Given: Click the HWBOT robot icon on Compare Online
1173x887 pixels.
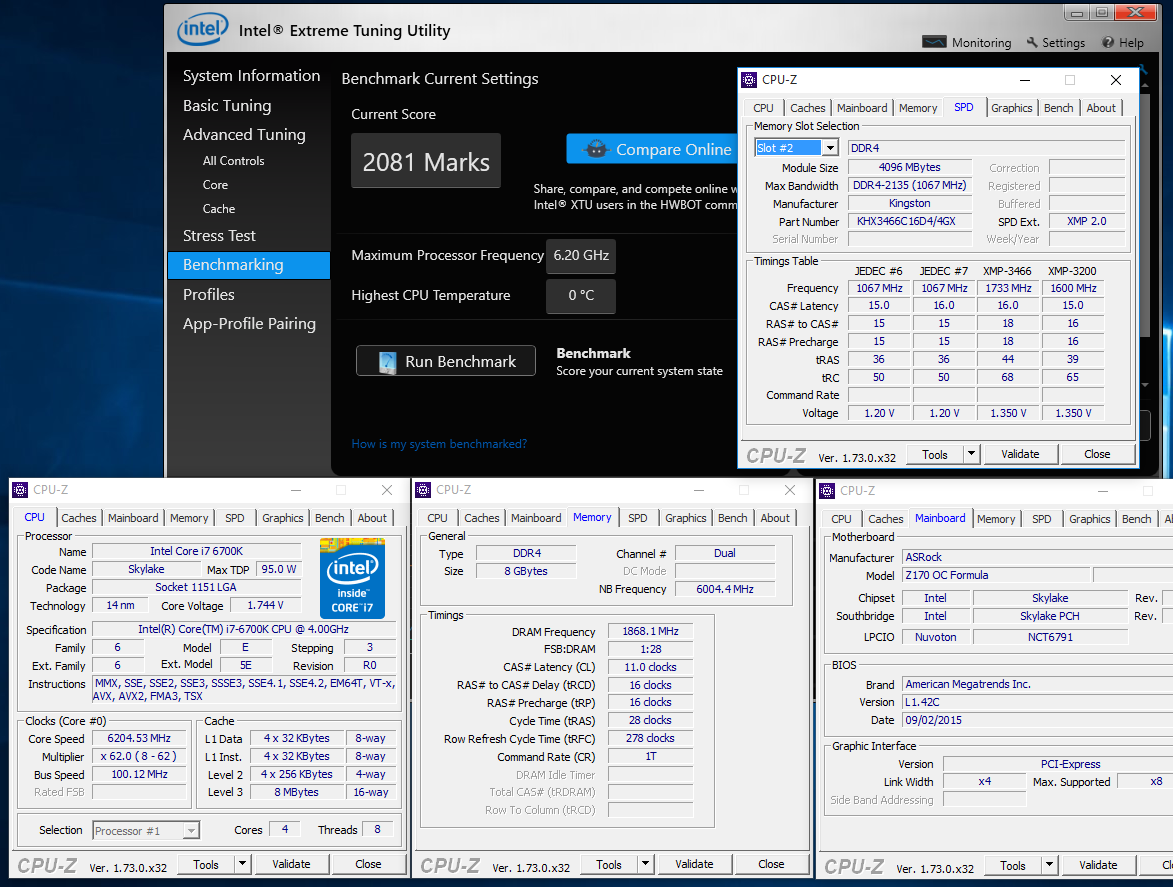Looking at the screenshot, I should [x=596, y=149].
